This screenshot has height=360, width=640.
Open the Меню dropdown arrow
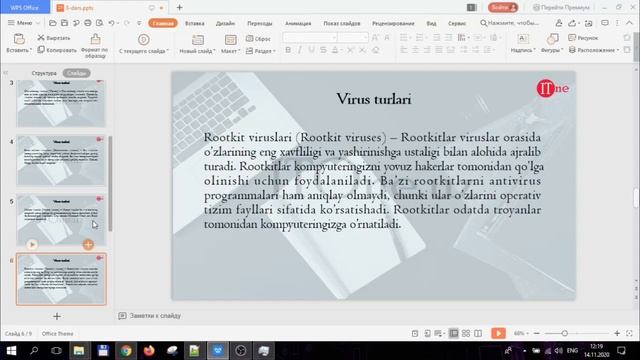click(x=38, y=23)
